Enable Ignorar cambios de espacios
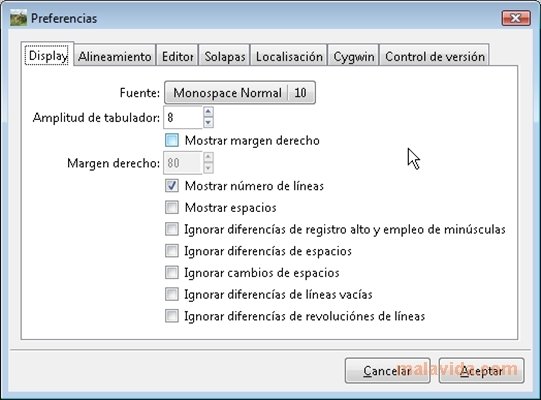 pos(172,273)
